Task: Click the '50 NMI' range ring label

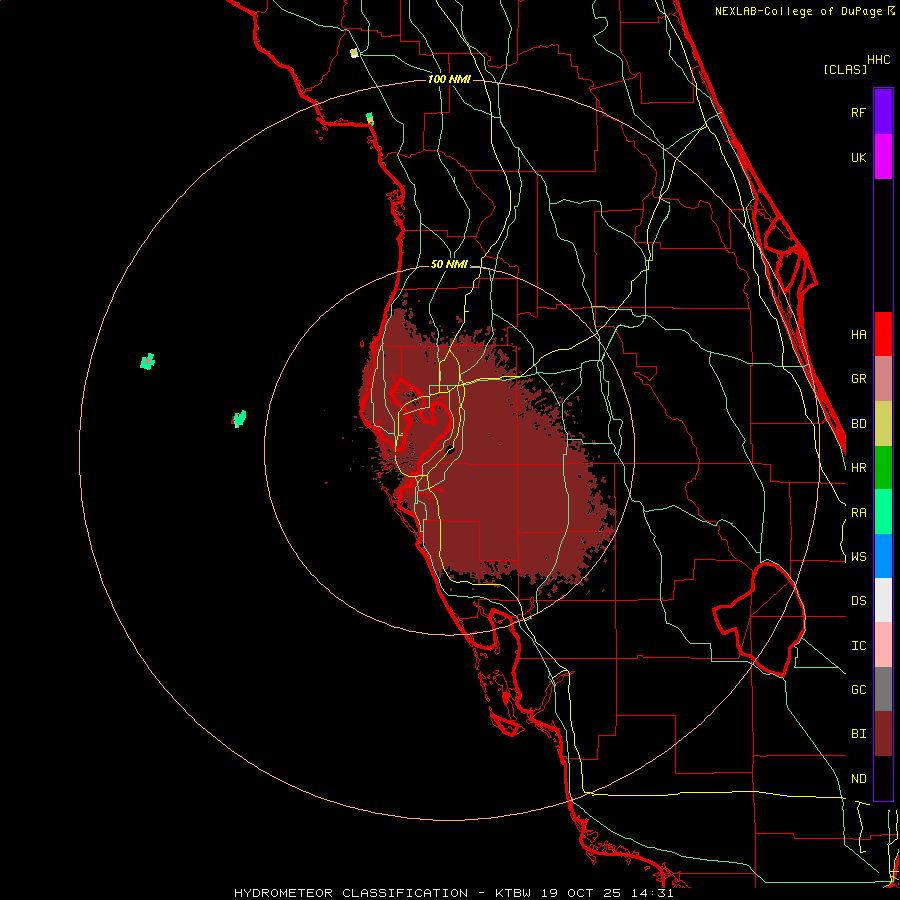Action: 449,265
